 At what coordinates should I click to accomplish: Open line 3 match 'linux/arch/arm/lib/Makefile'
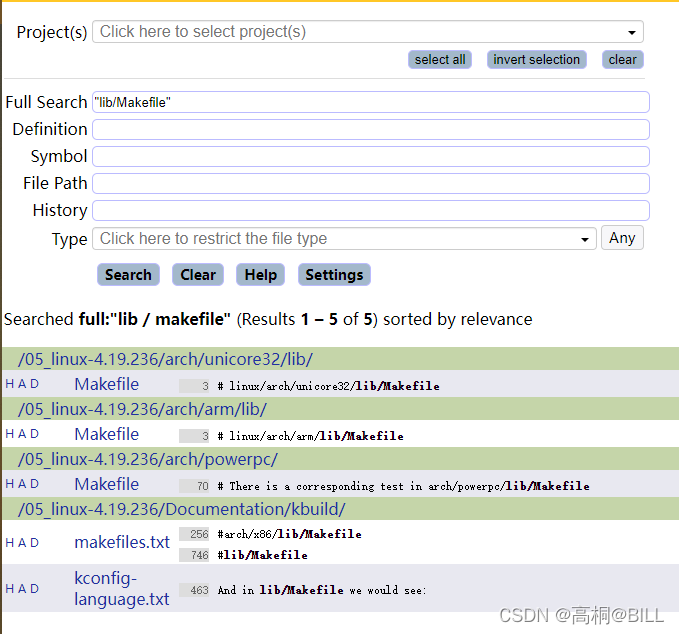pos(291,436)
